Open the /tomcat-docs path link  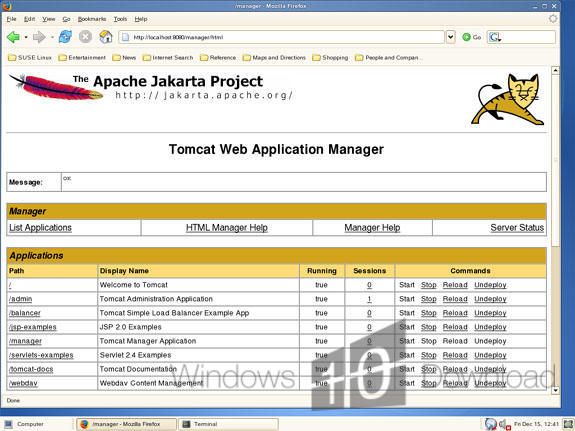click(31, 369)
